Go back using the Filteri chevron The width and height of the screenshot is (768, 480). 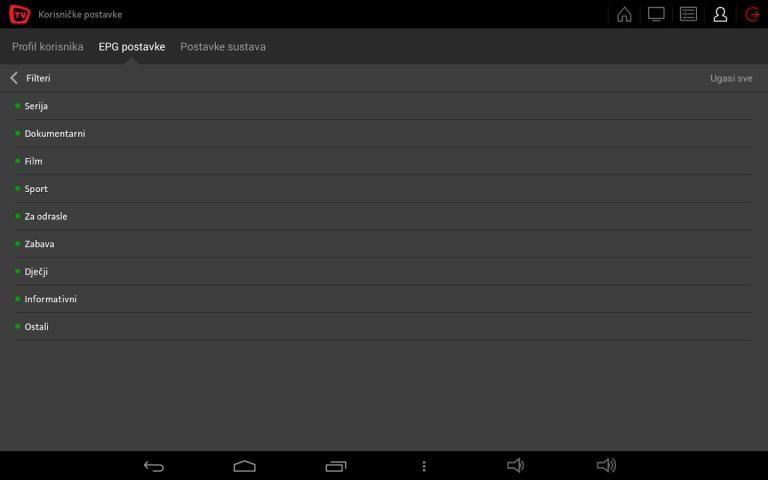click(14, 78)
